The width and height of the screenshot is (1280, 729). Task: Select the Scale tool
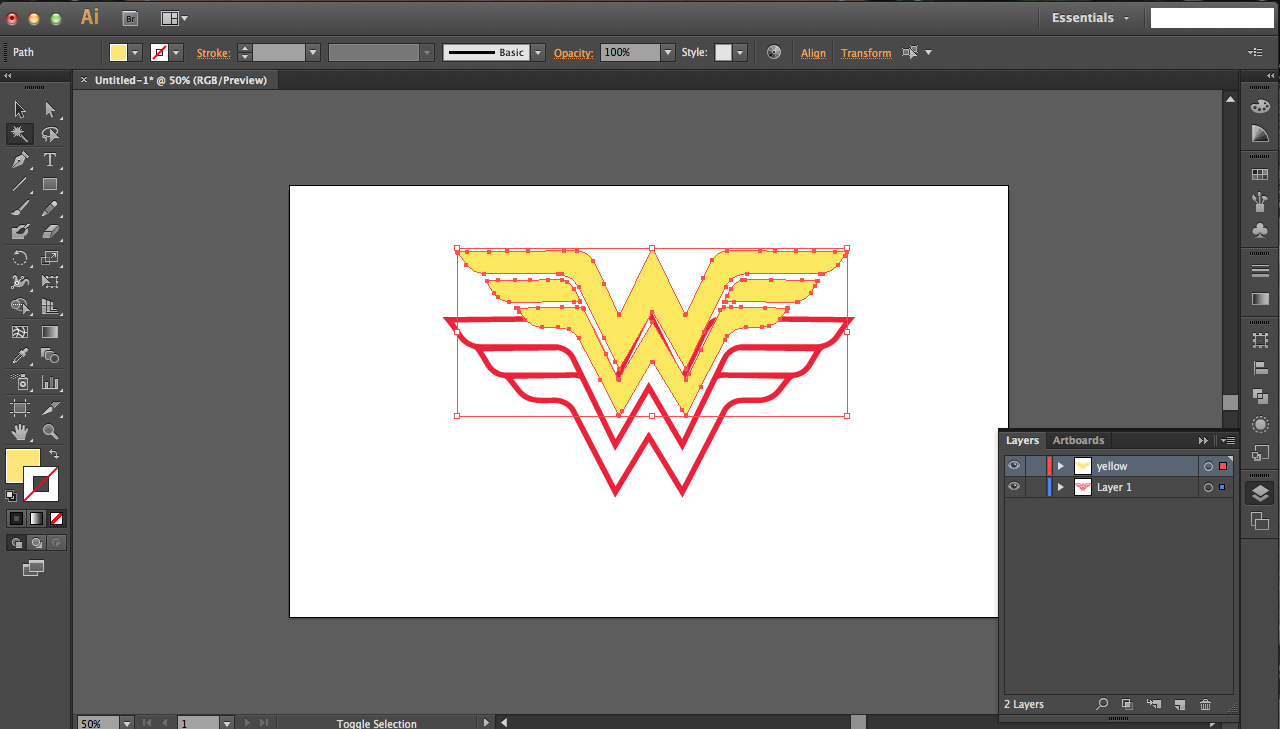[50, 258]
